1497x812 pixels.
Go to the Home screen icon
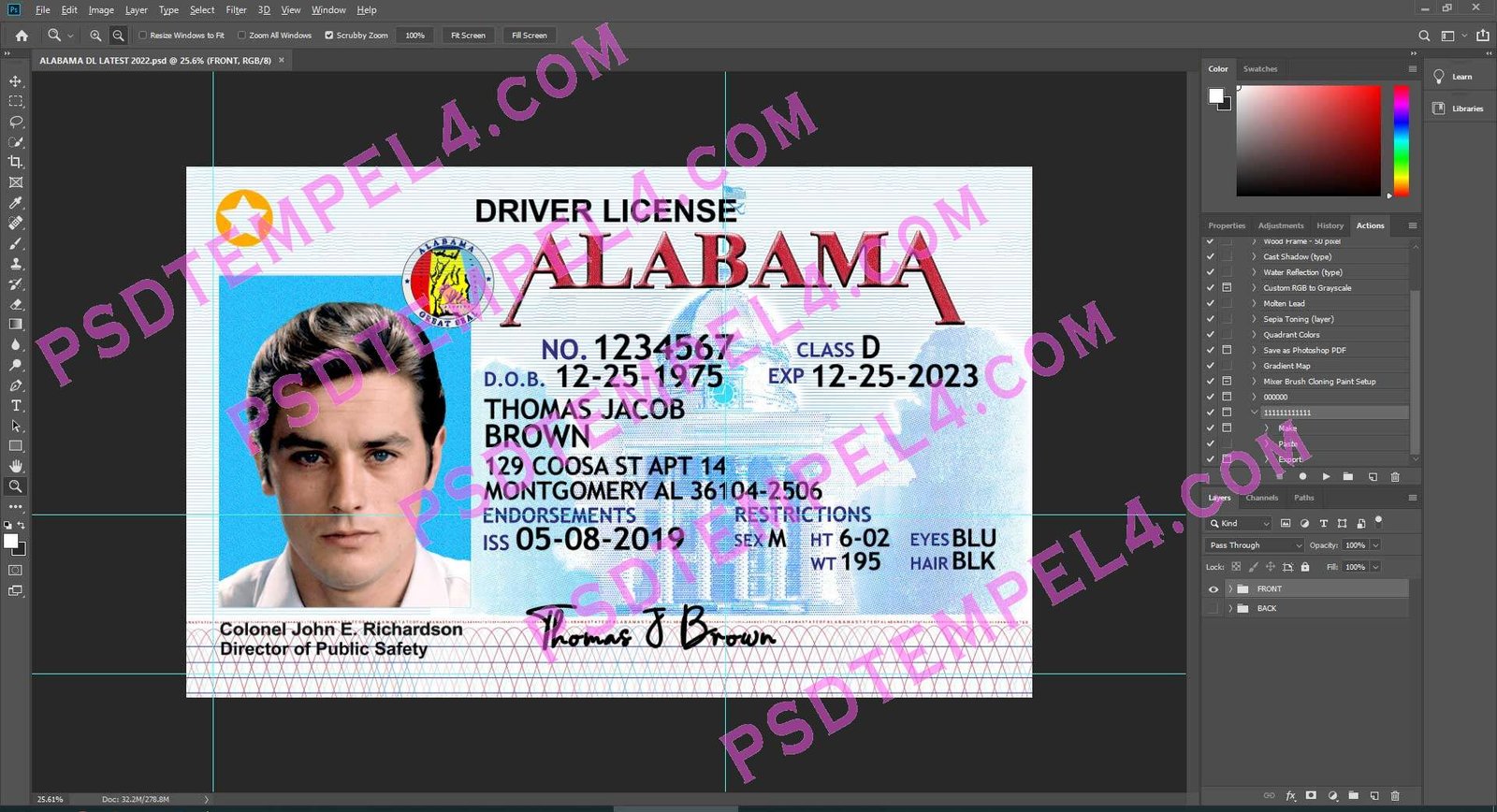point(22,36)
